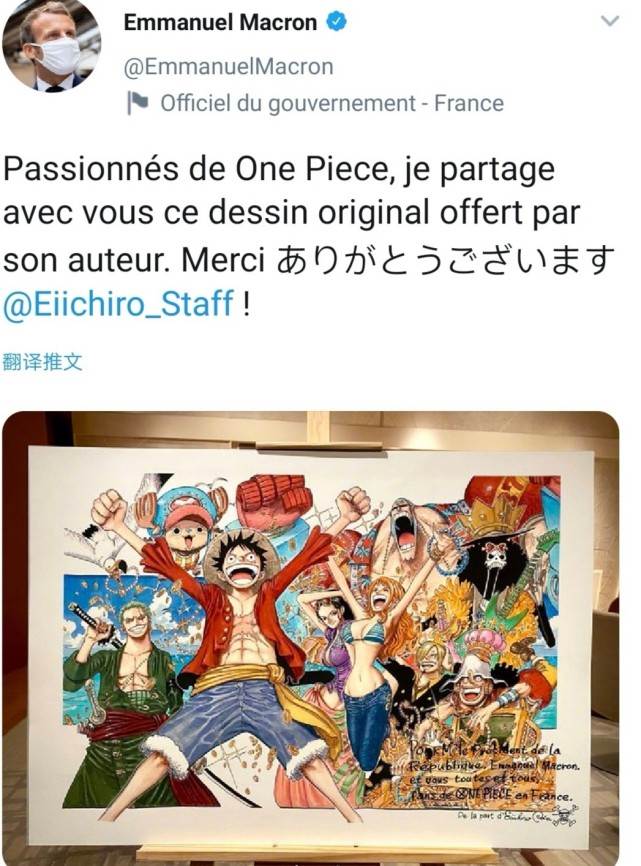Viewport: 641px width, 866px height.
Task: Open the Emmanuel Macron display name
Action: (x=220, y=23)
